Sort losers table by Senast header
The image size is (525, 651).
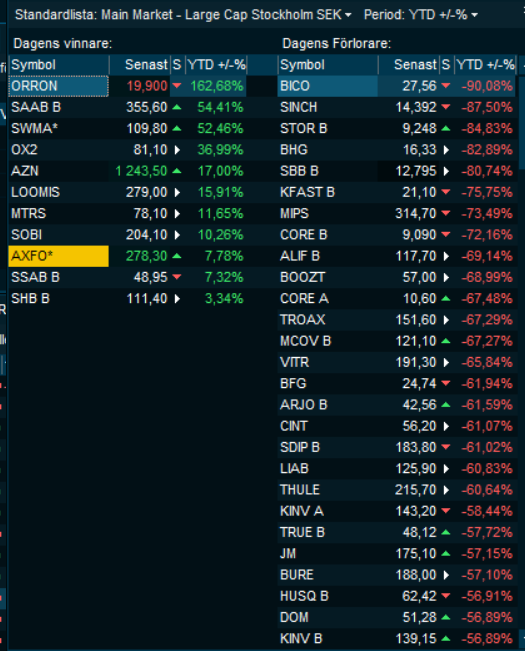408,65
